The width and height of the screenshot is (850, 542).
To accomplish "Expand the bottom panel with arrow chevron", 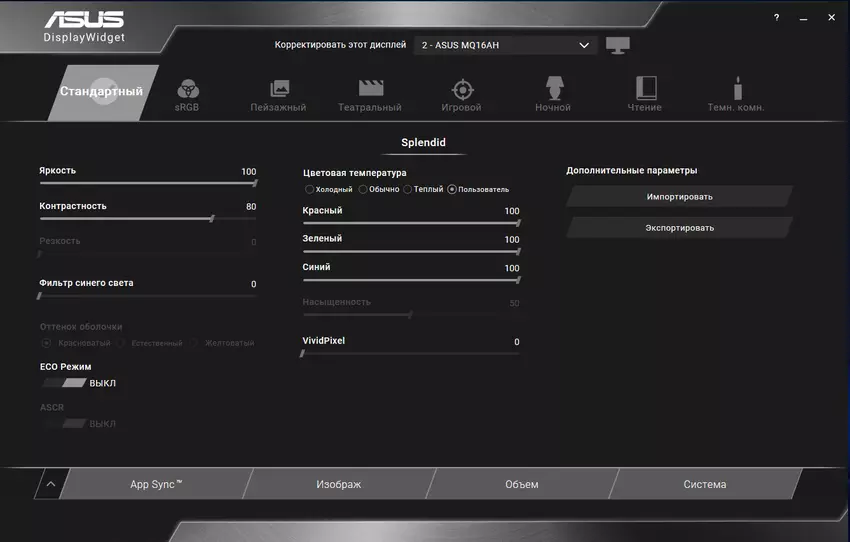I will [x=50, y=484].
